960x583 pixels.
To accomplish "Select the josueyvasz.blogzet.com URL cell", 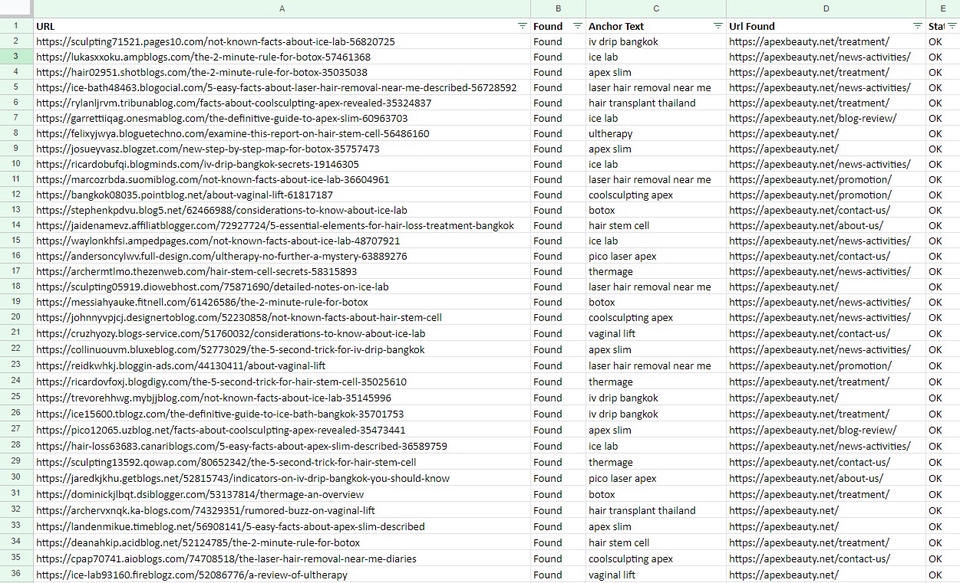I will [x=282, y=149].
